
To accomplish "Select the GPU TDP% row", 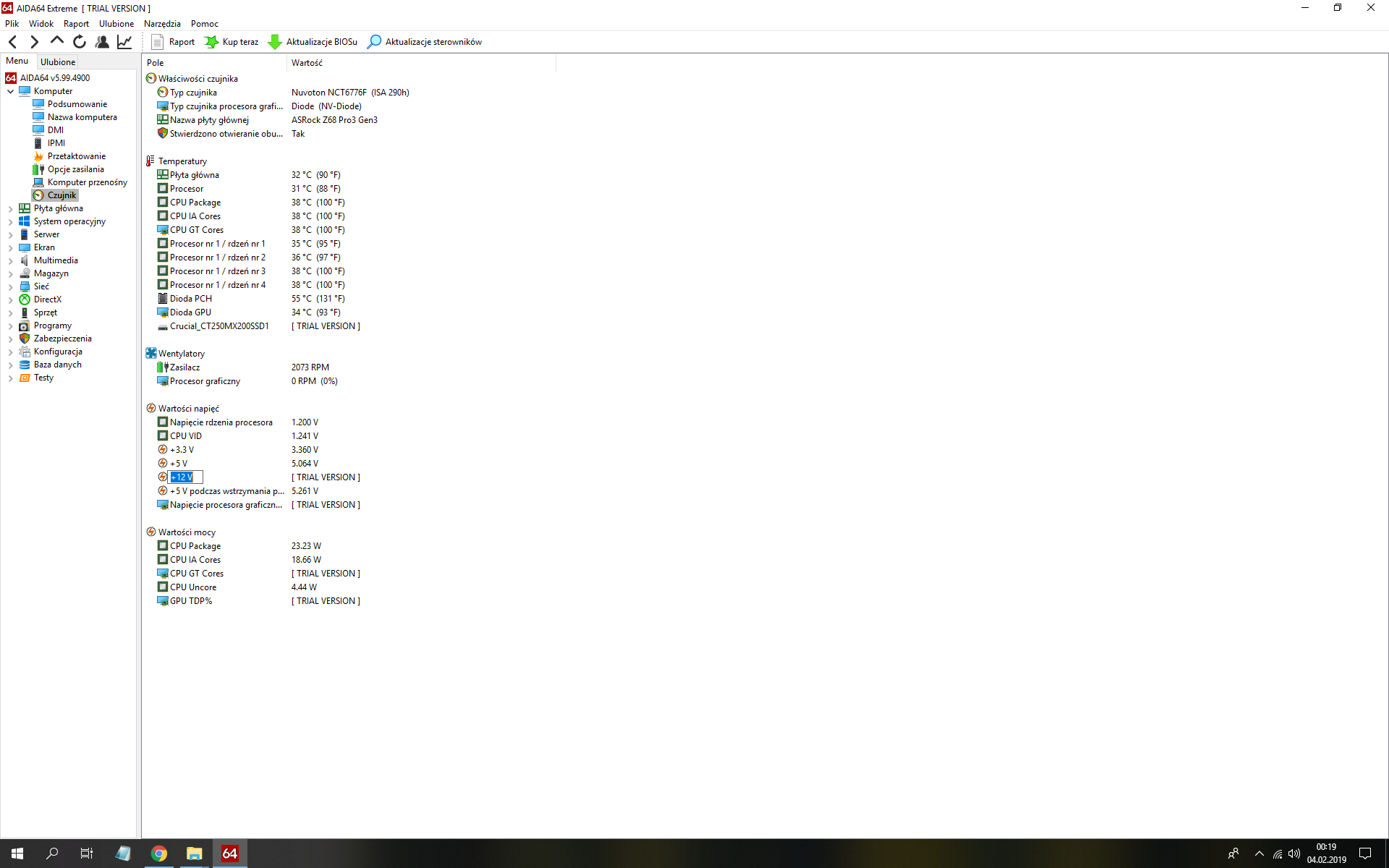I will (x=350, y=601).
